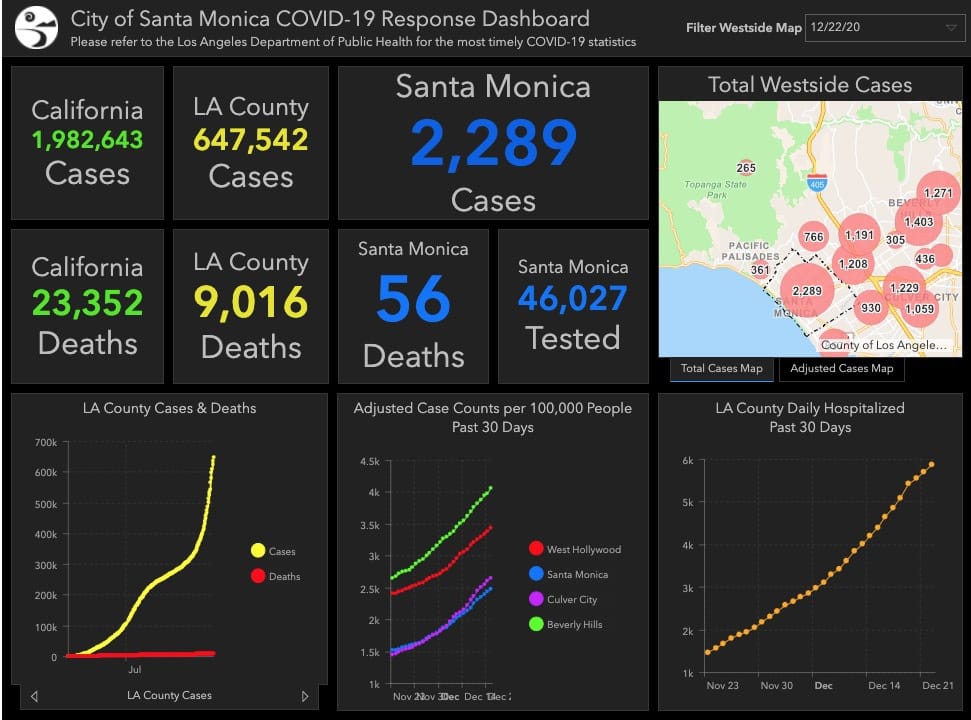Click the last data point on hospitalized chart
The height and width of the screenshot is (720, 971).
tap(932, 463)
